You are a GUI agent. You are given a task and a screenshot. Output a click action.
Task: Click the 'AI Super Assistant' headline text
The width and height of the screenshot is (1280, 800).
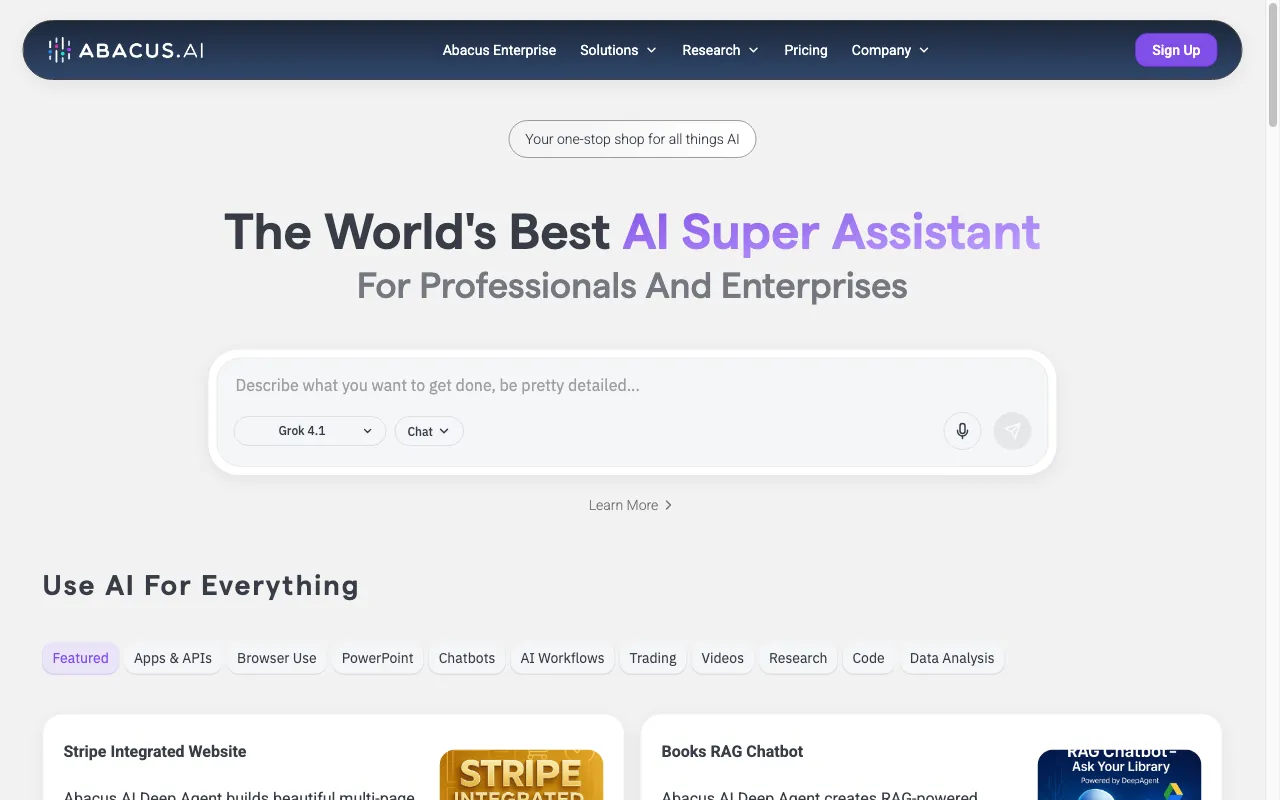(831, 232)
